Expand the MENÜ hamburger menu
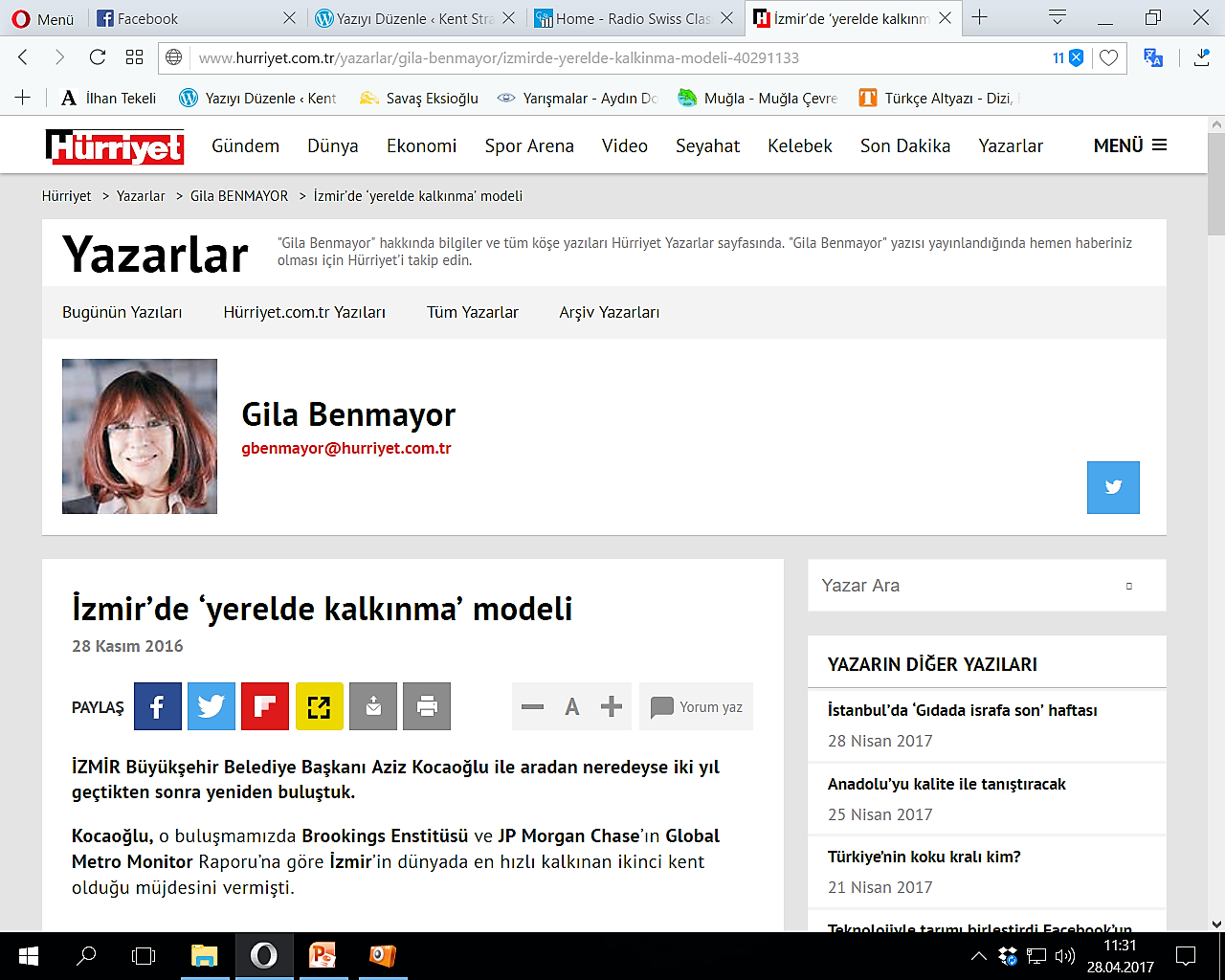The height and width of the screenshot is (980, 1225). [1130, 145]
